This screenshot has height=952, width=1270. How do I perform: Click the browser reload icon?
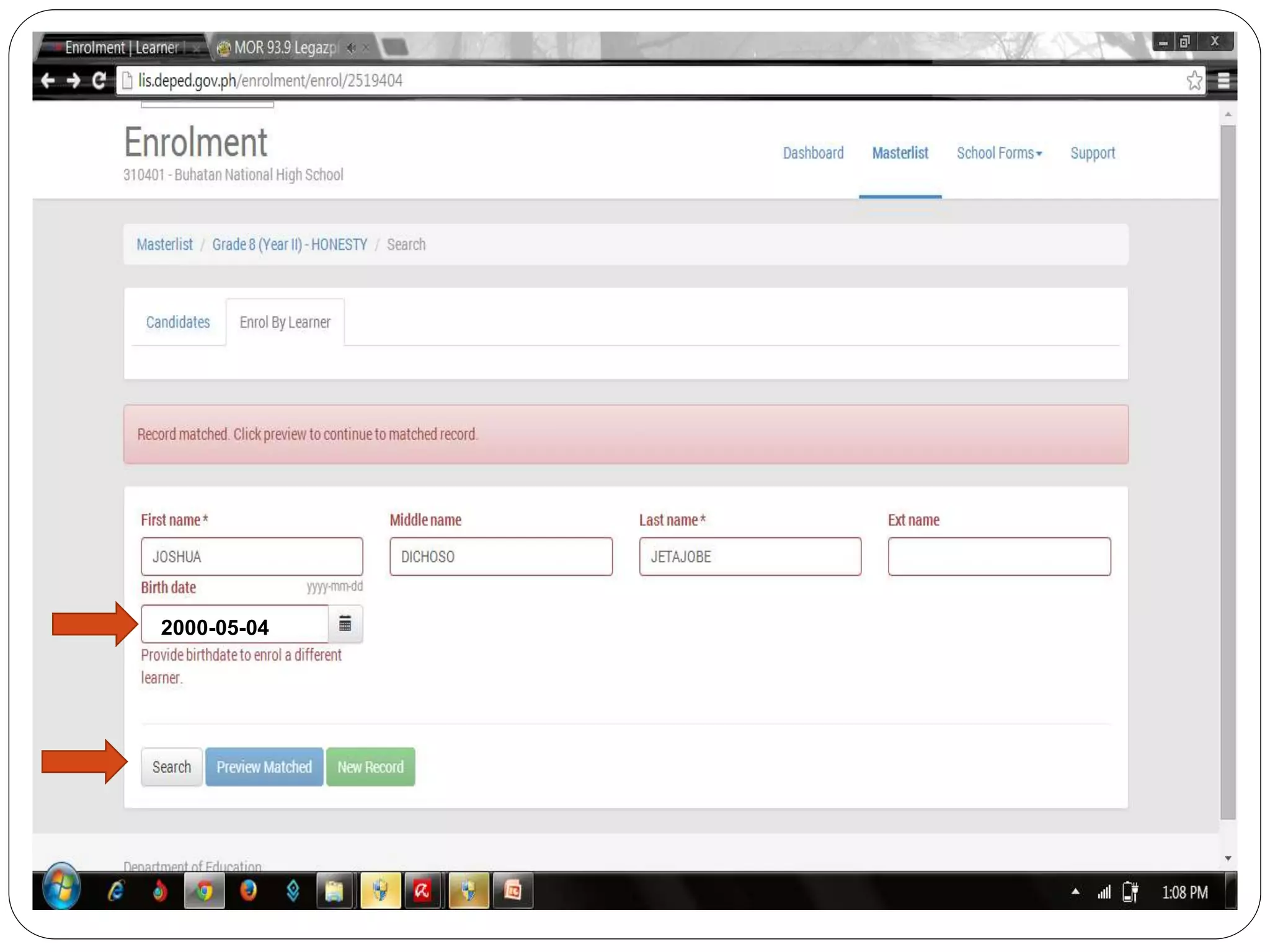(x=99, y=81)
